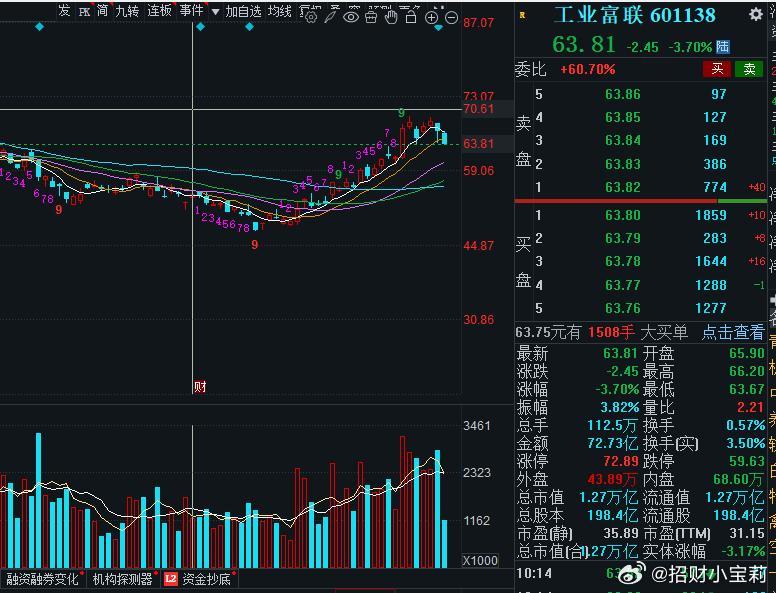Click the stock name 工业富联 601138
The height and width of the screenshot is (593, 776).
click(634, 15)
